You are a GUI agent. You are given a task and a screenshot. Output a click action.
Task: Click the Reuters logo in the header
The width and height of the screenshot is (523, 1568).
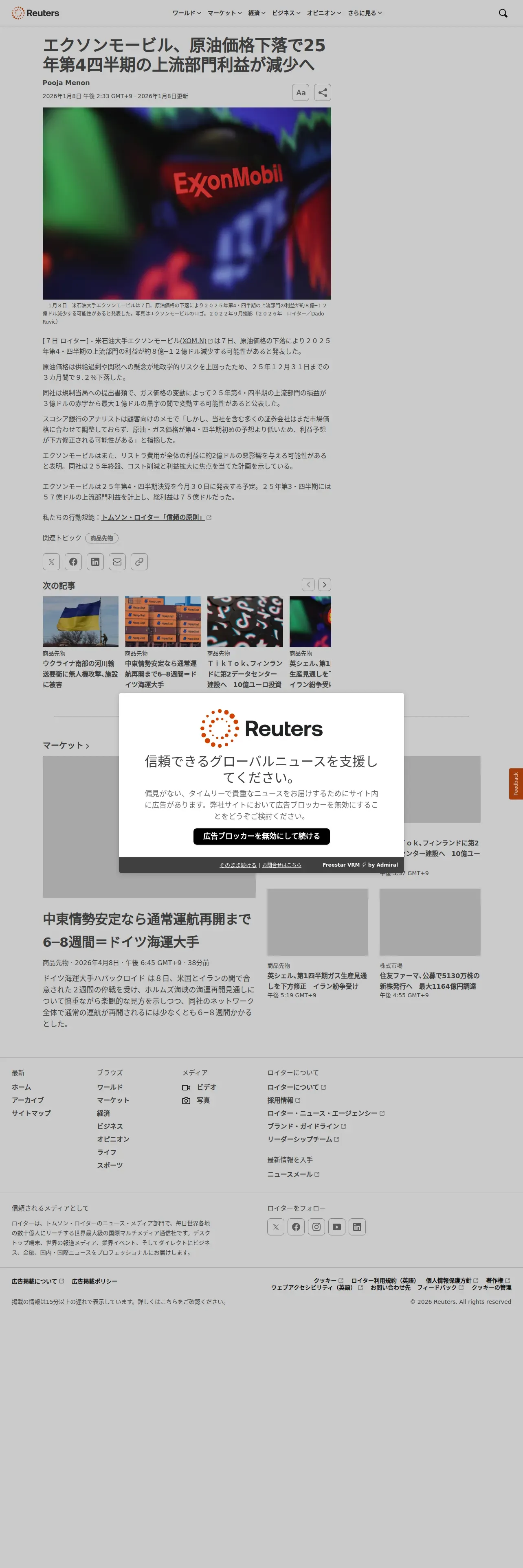click(x=35, y=13)
